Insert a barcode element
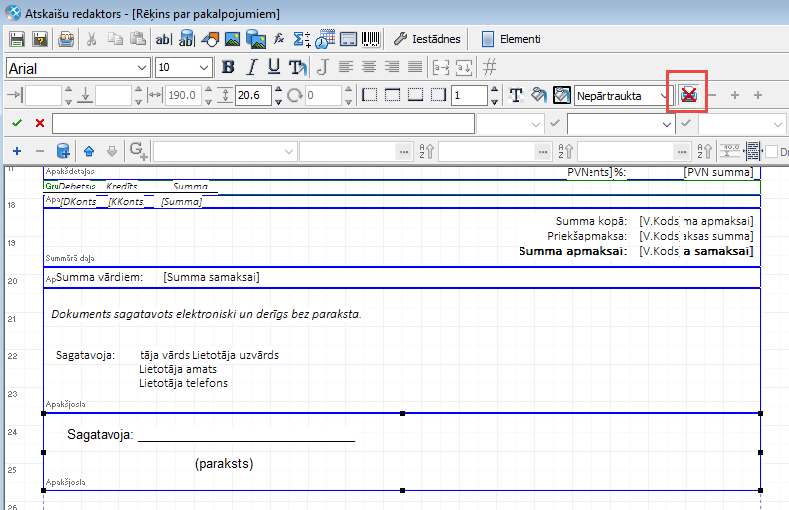The width and height of the screenshot is (789, 510). 370,39
